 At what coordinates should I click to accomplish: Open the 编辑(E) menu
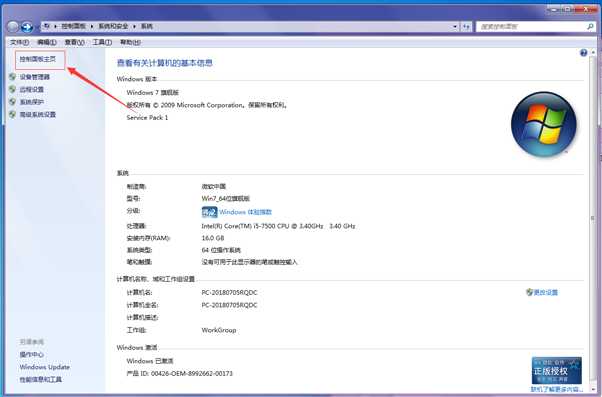[47, 42]
